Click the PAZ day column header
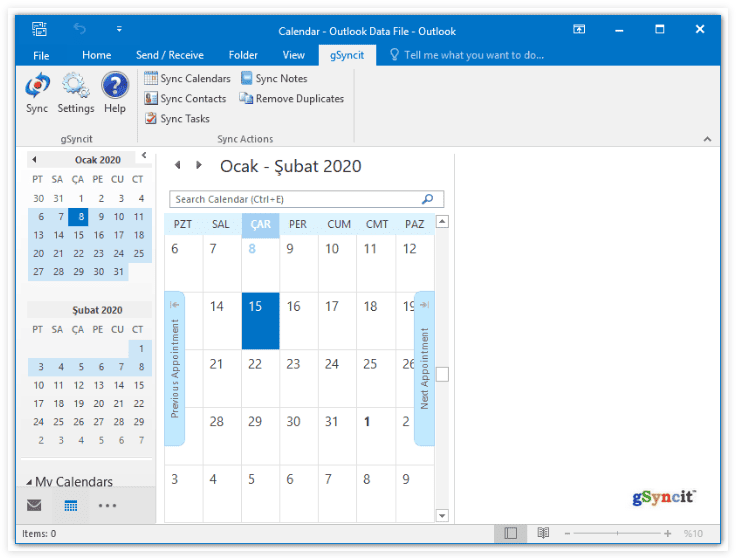 (x=415, y=224)
